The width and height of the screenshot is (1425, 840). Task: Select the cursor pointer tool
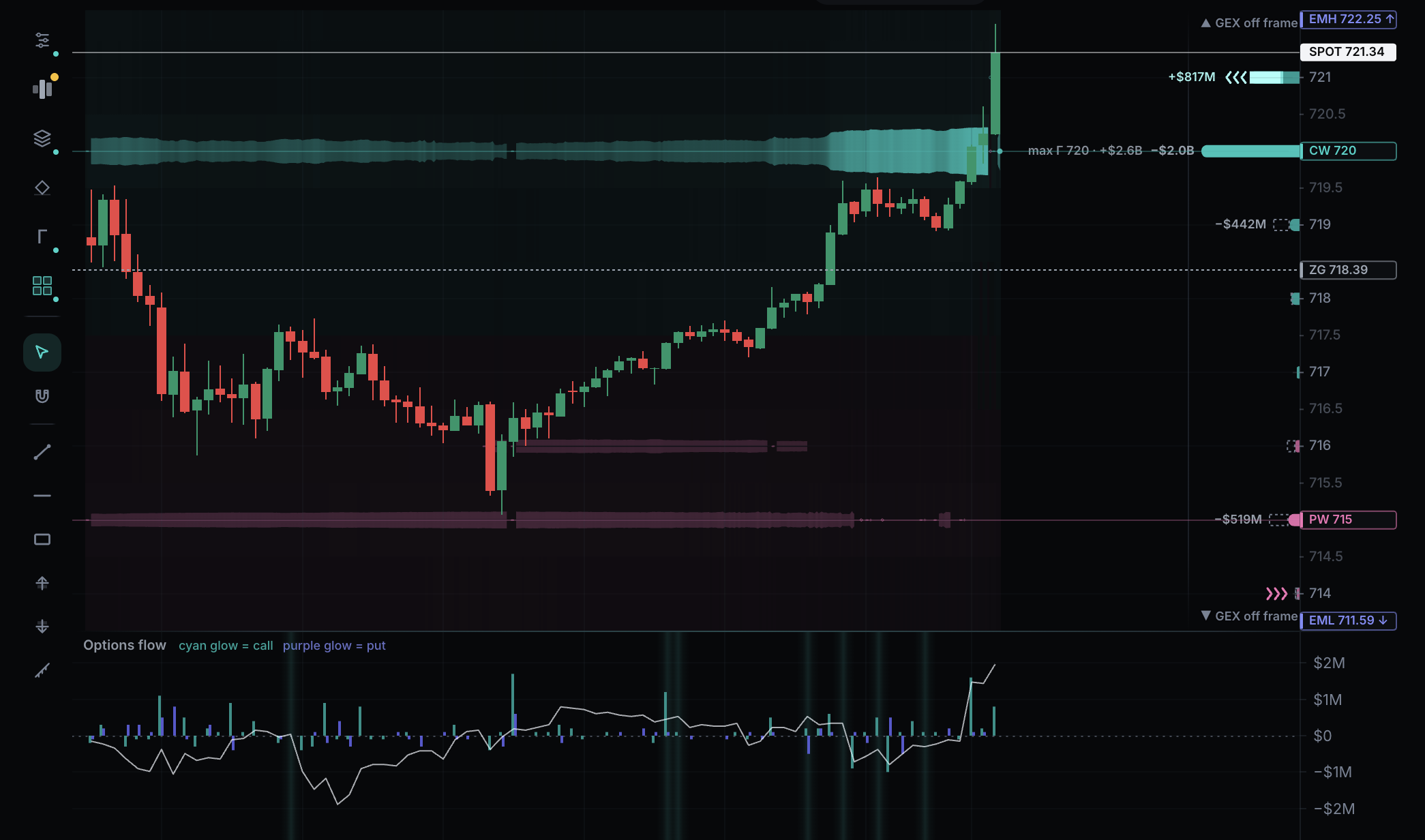click(x=42, y=352)
